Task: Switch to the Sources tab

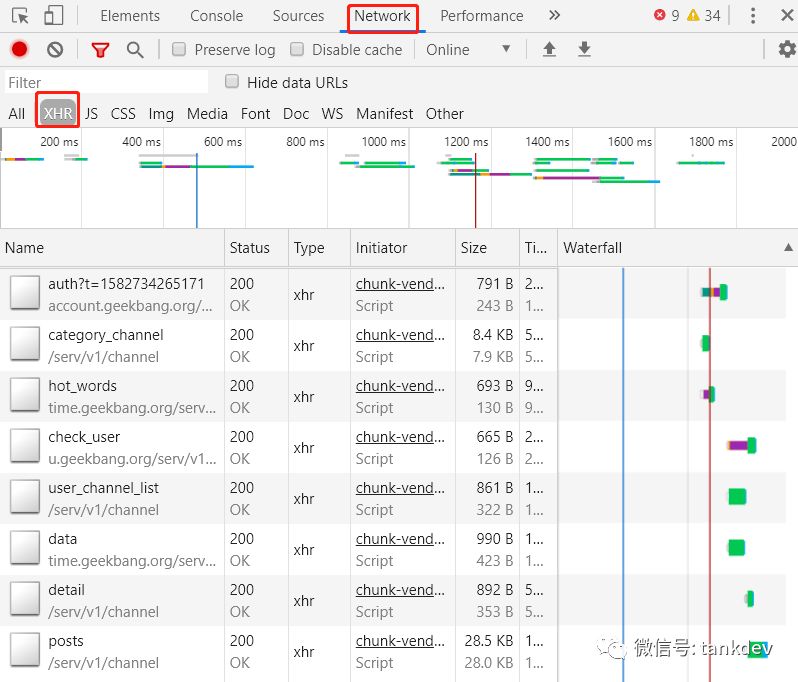Action: [298, 16]
